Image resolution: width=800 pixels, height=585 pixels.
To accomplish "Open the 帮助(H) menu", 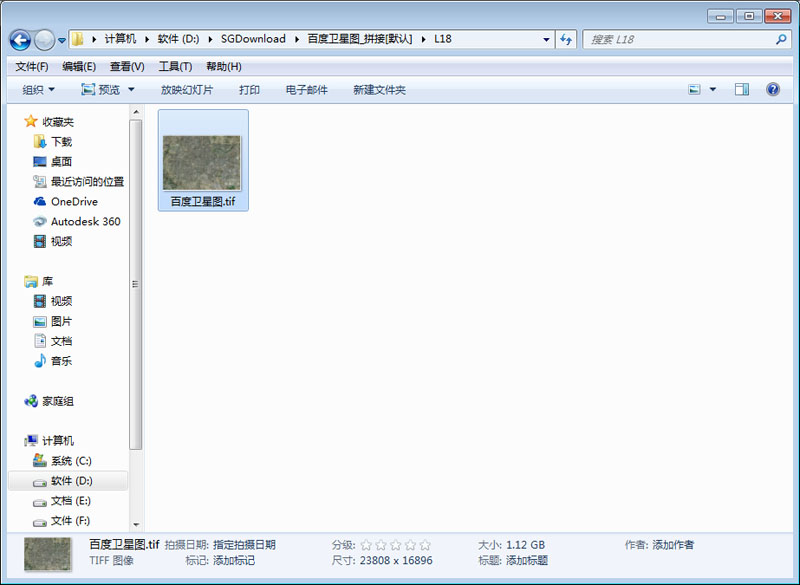I will [223, 66].
